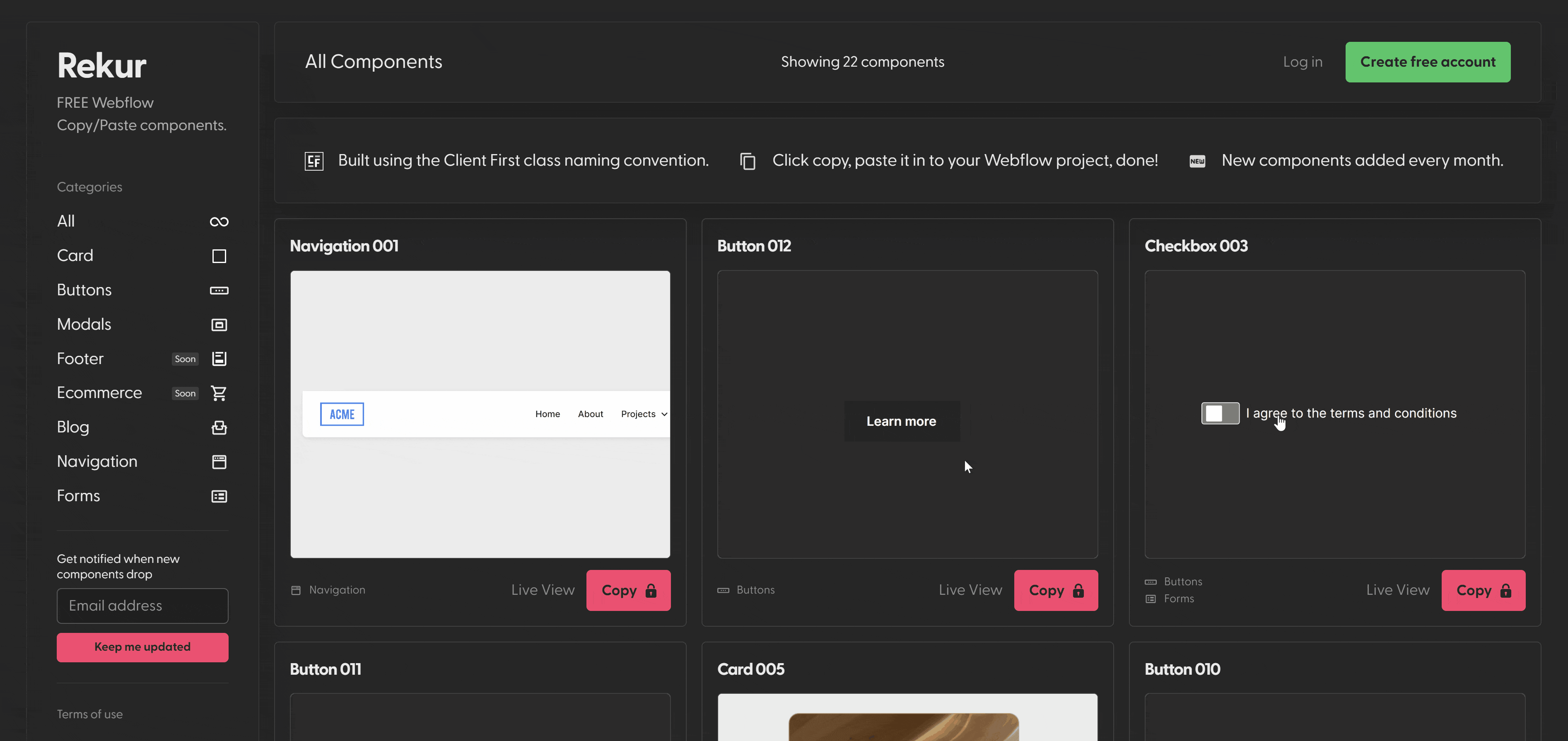Expand the Projects dropdown in Navigation 001 preview
This screenshot has height=741, width=1568.
(643, 413)
